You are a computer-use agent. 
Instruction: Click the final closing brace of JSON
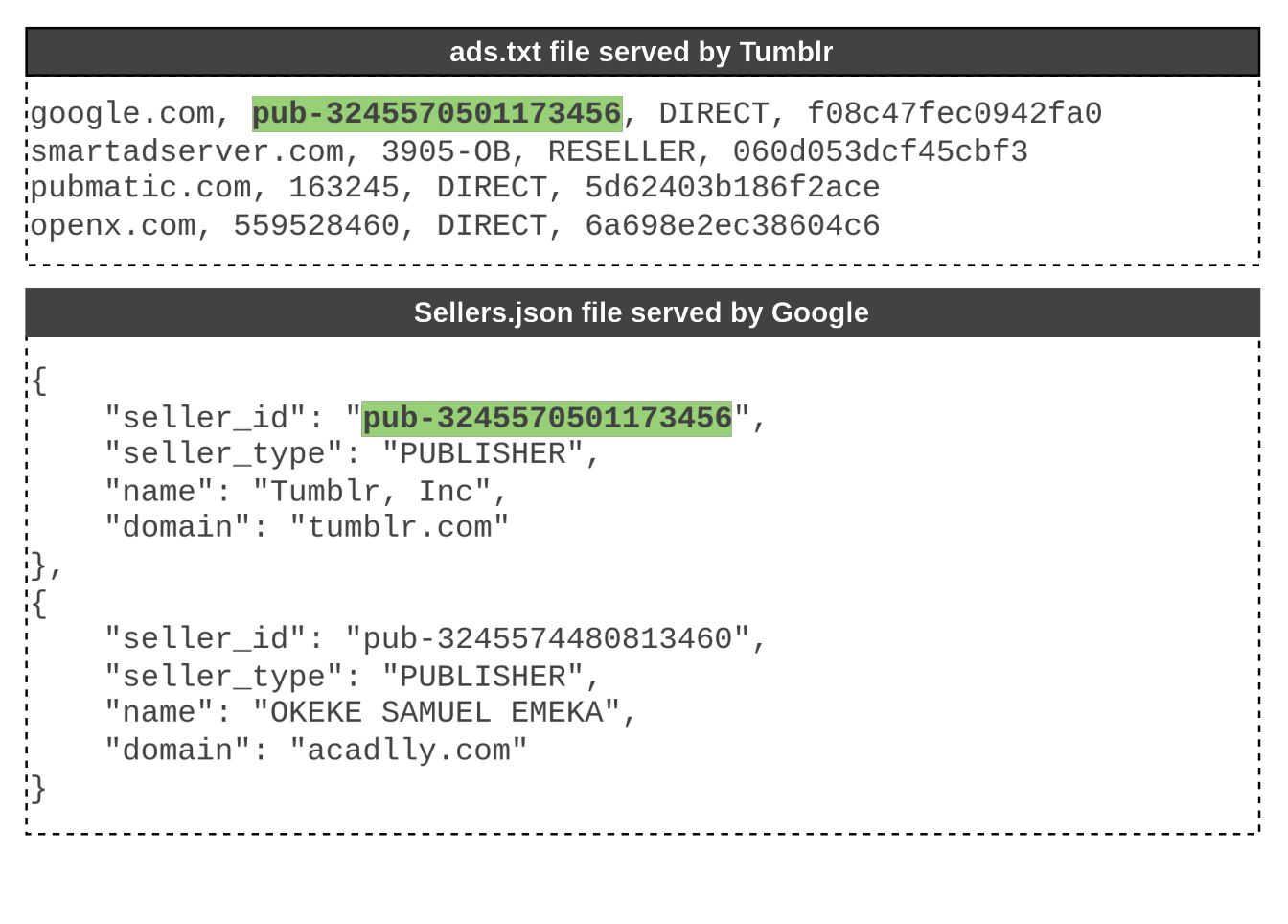coord(38,790)
